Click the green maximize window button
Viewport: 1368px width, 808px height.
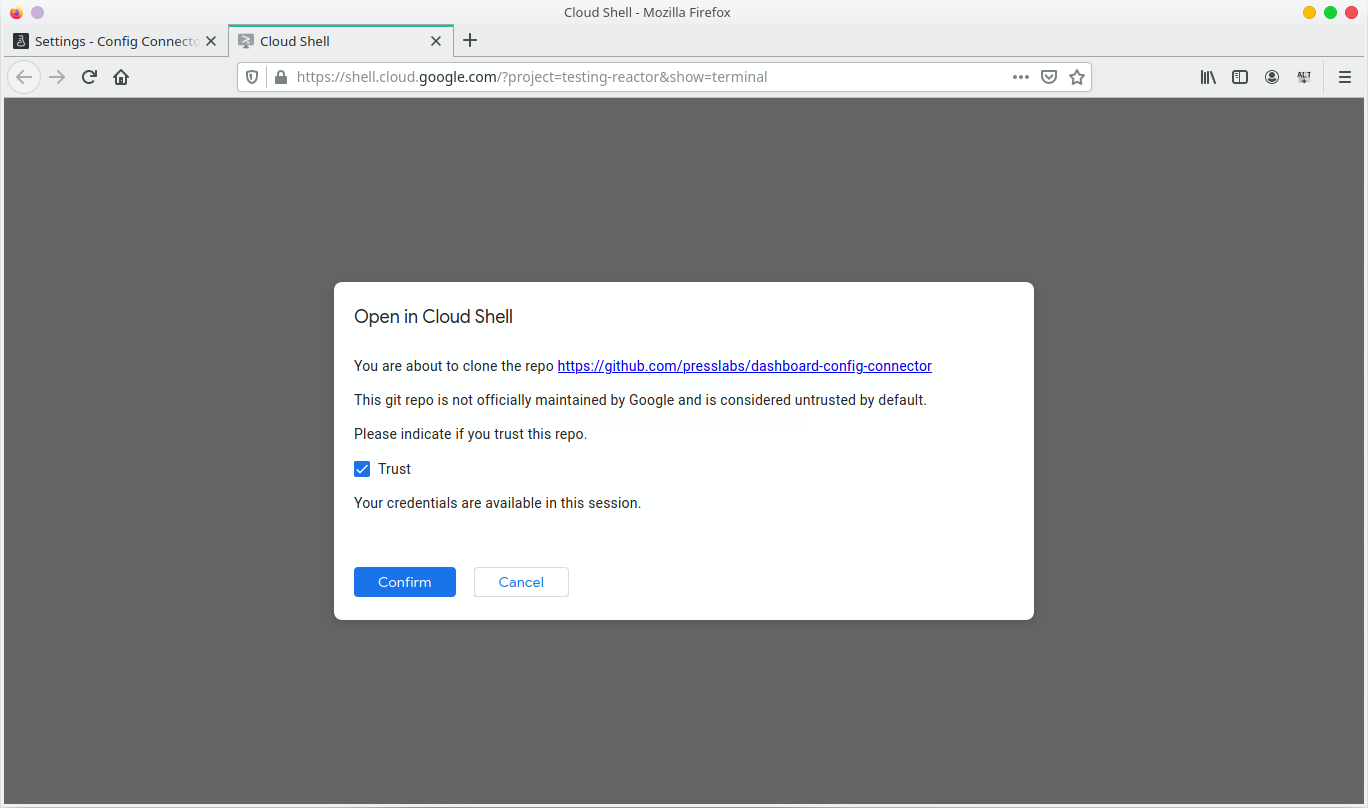[x=1330, y=12]
